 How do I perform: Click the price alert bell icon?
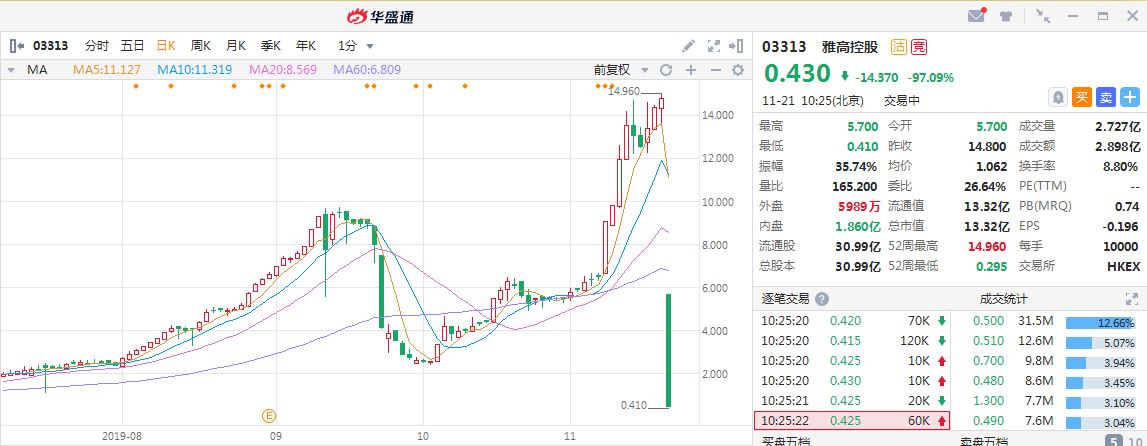click(x=1057, y=97)
